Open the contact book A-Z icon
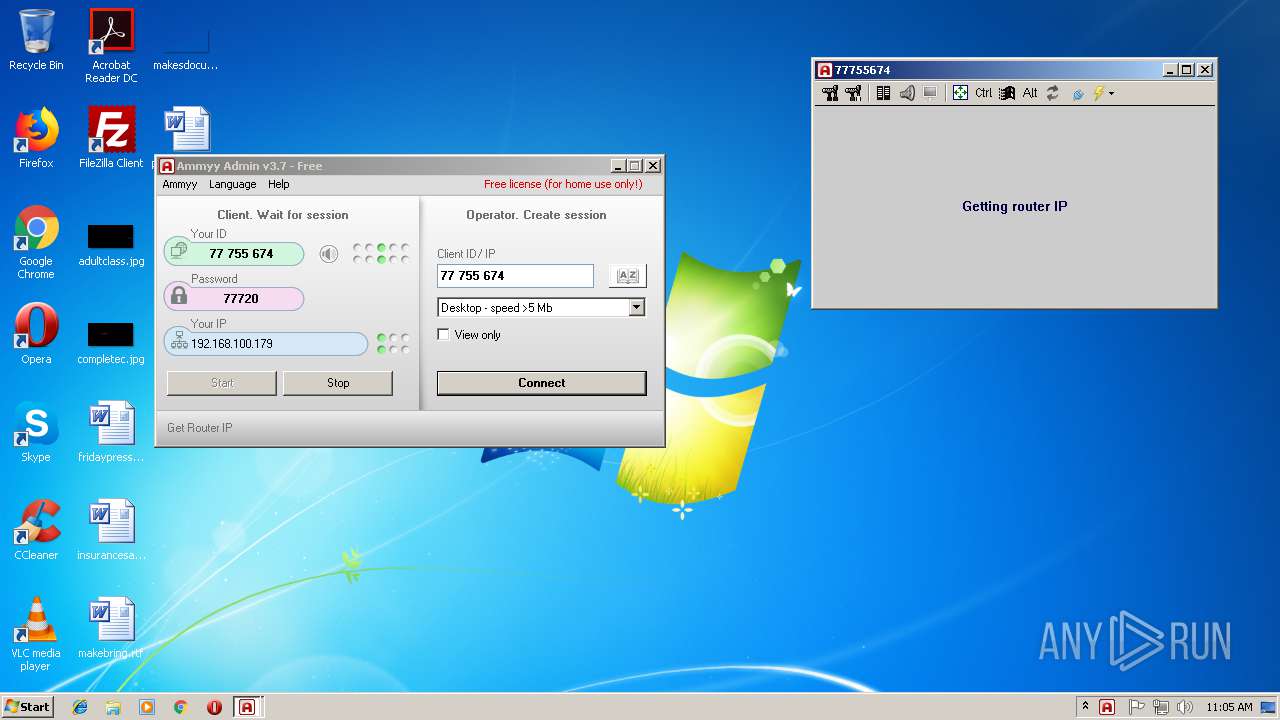The height and width of the screenshot is (720, 1280). point(628,276)
